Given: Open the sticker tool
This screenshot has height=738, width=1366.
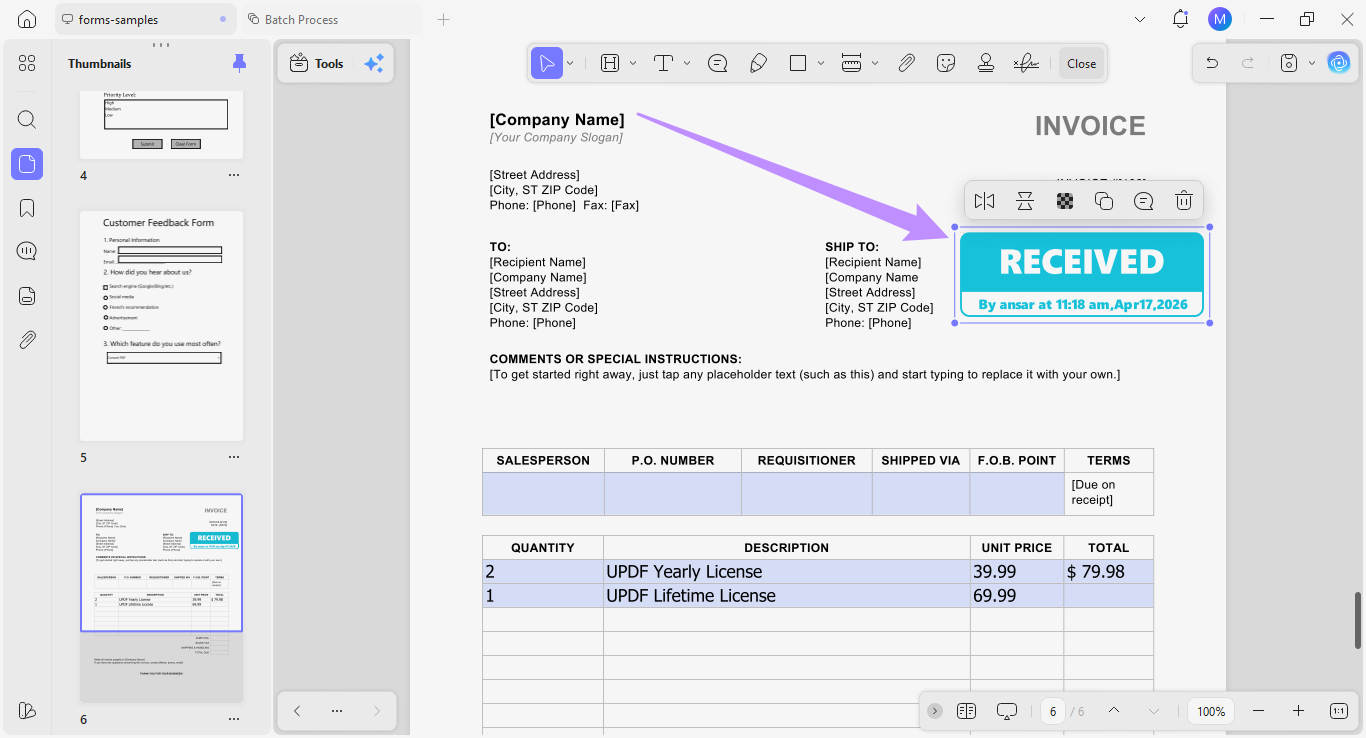Looking at the screenshot, I should coord(946,63).
